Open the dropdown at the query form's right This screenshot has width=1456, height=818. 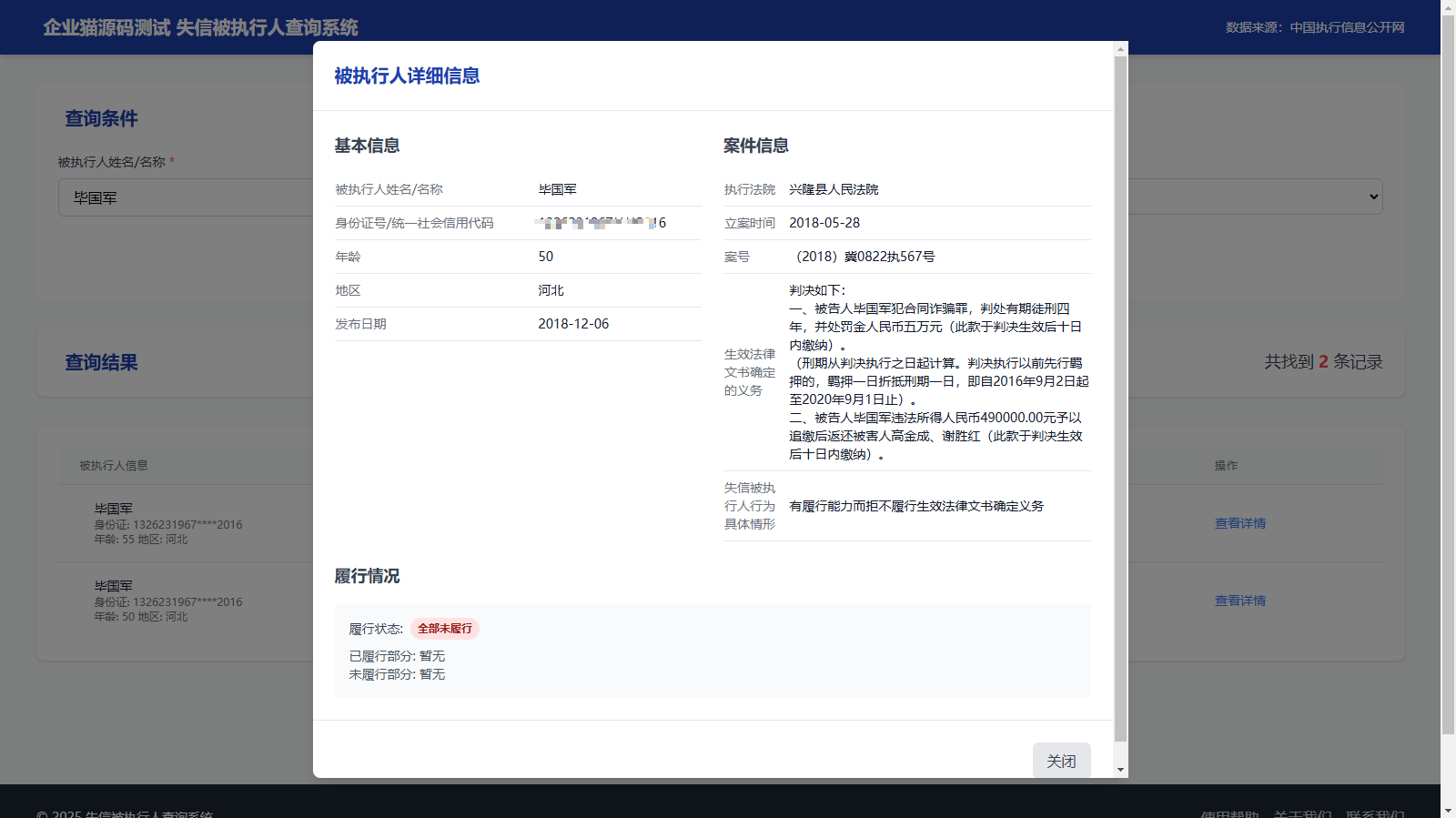tap(1372, 197)
